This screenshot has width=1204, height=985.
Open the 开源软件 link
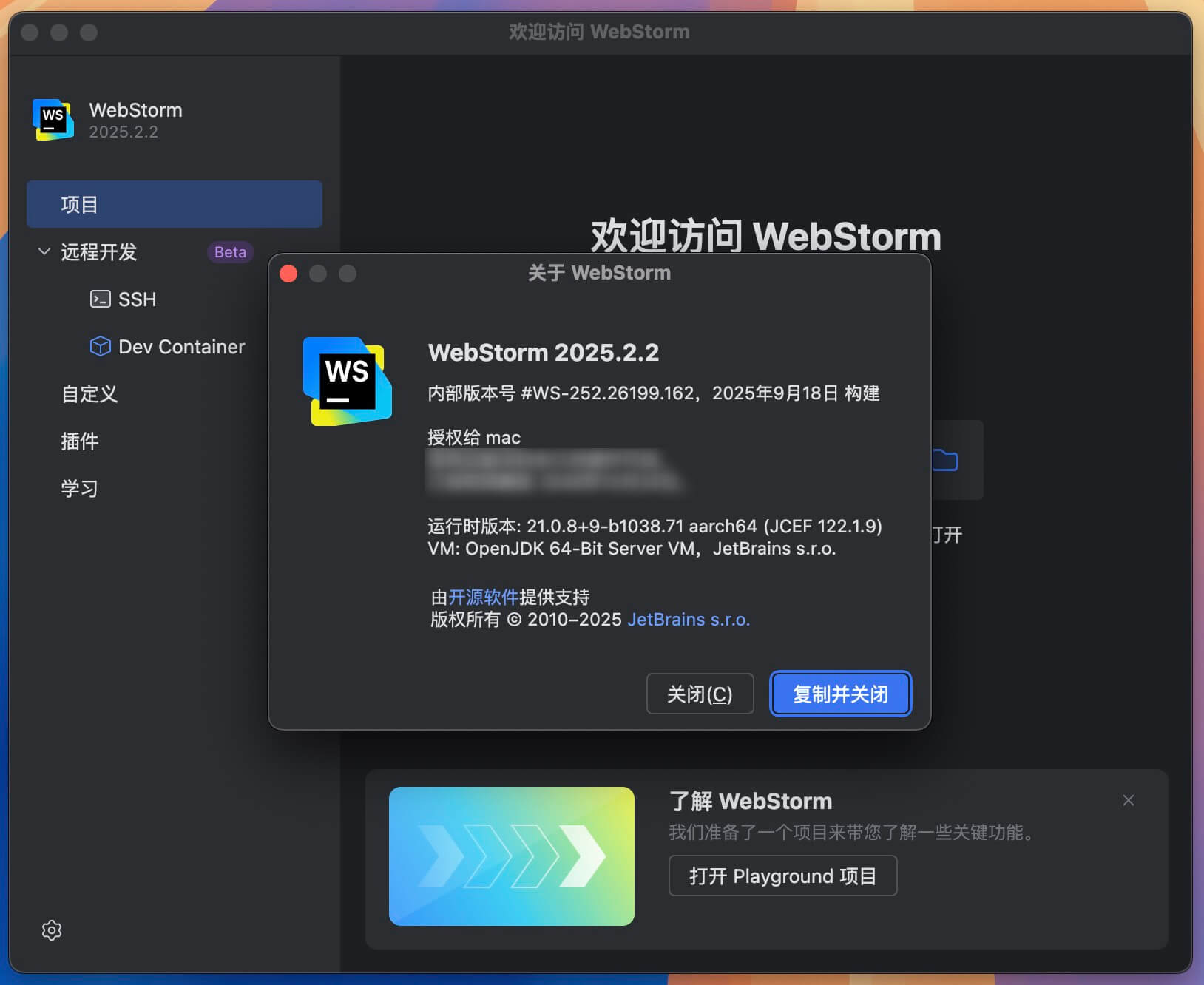483,597
